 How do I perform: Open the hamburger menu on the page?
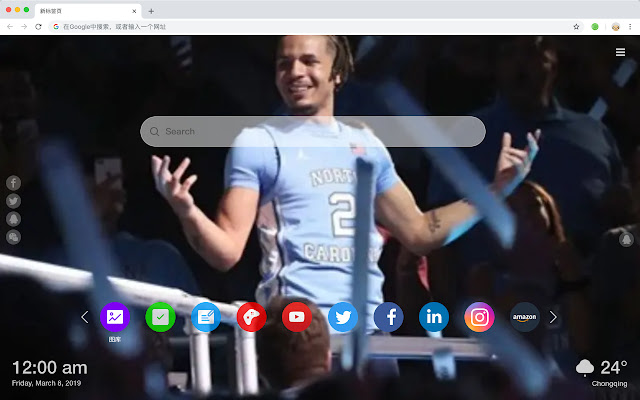click(620, 52)
